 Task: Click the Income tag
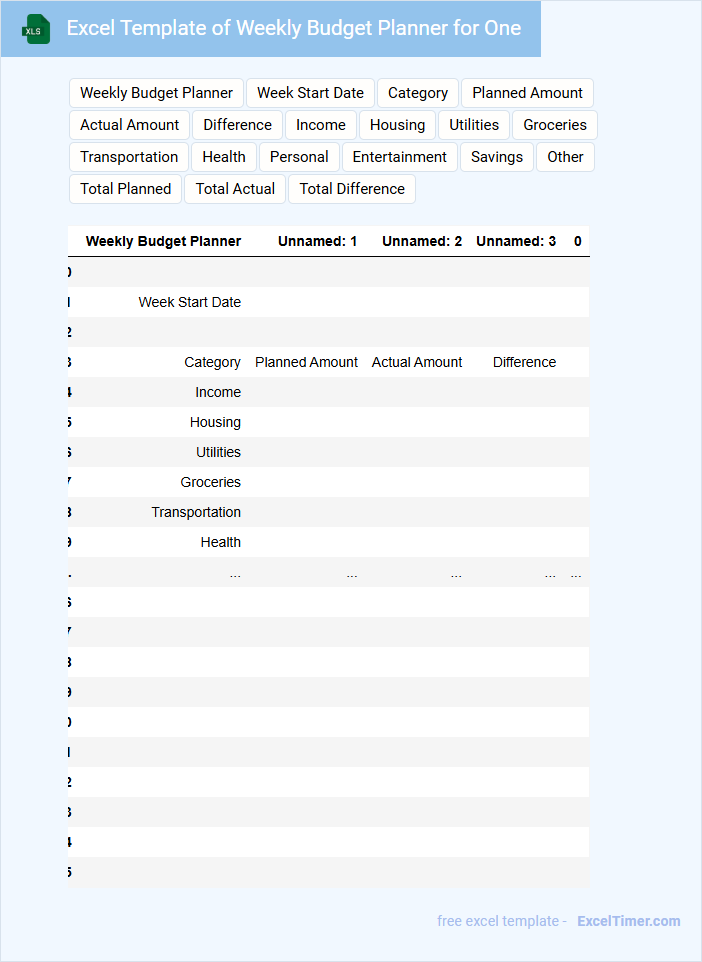[x=321, y=125]
